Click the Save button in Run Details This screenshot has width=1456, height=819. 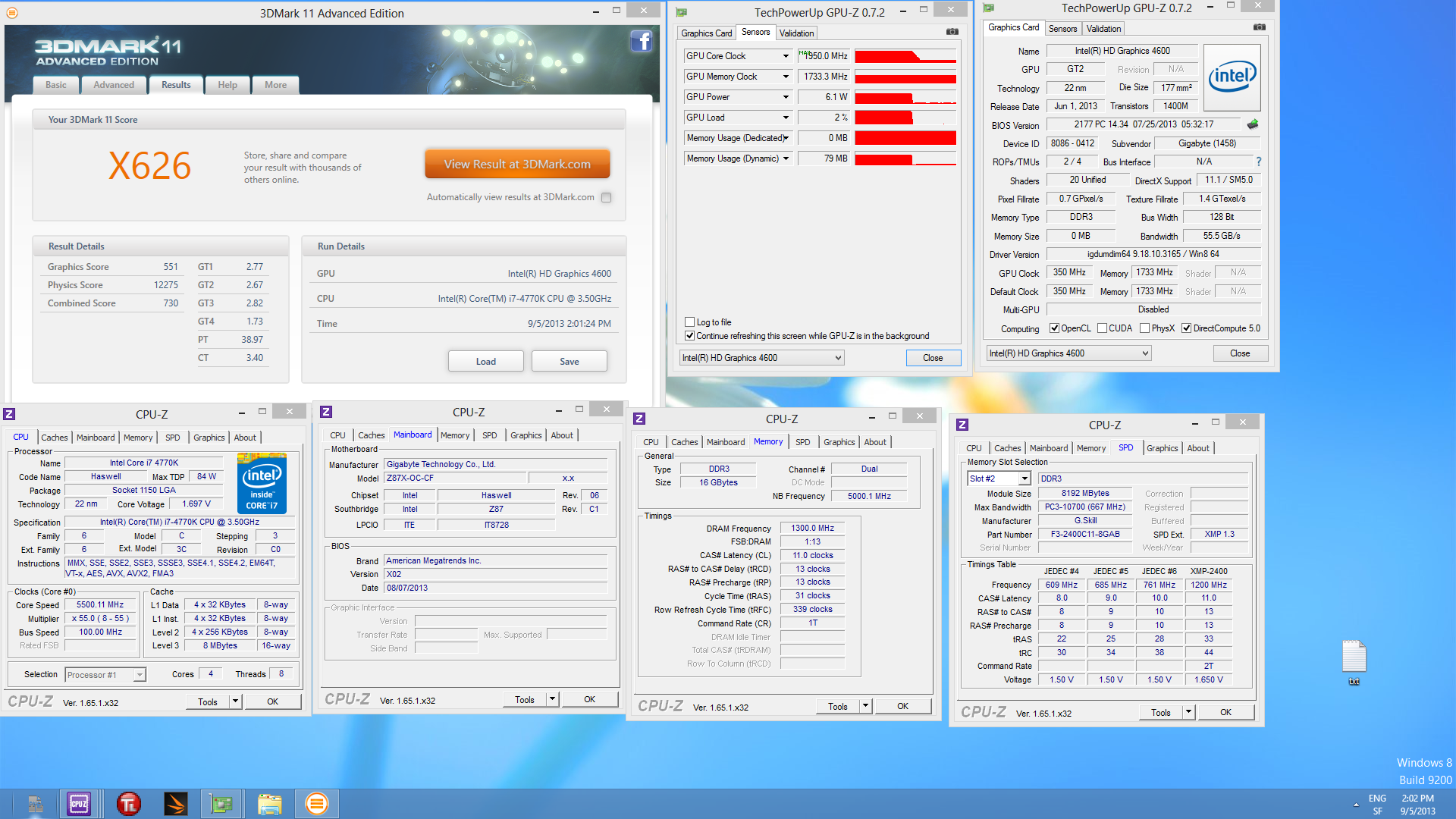[x=570, y=361]
